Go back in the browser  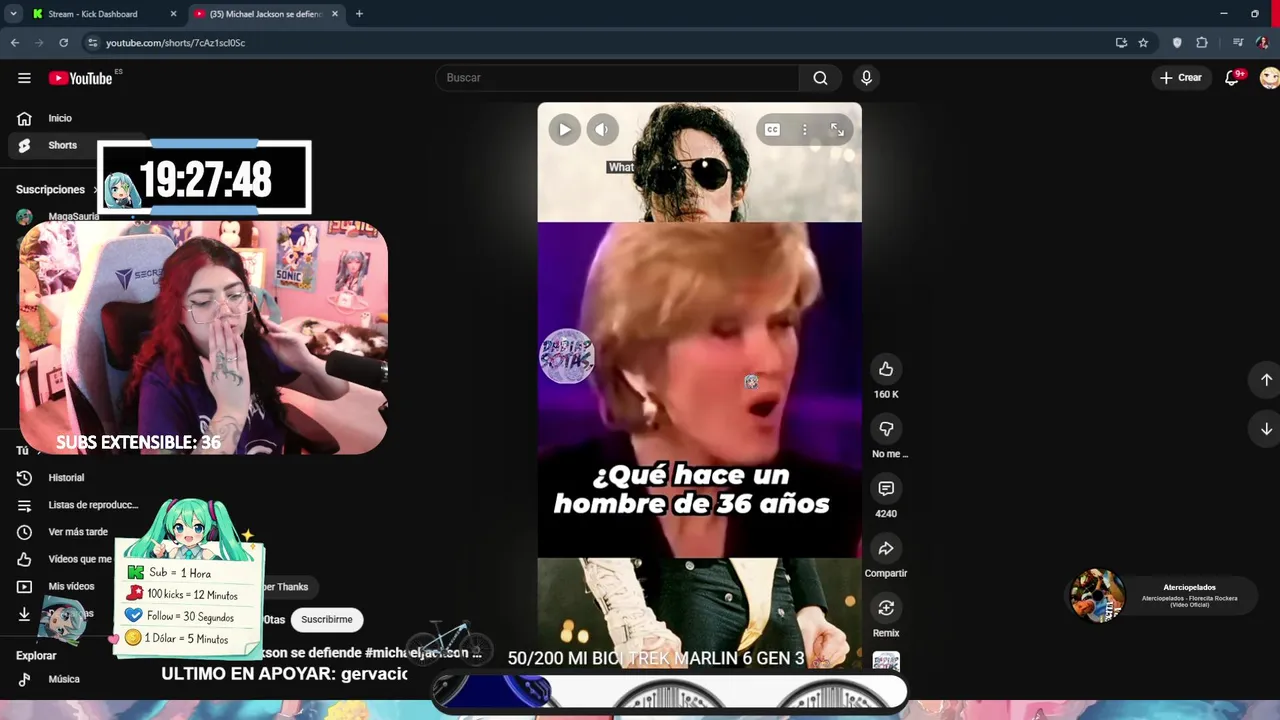[x=15, y=43]
